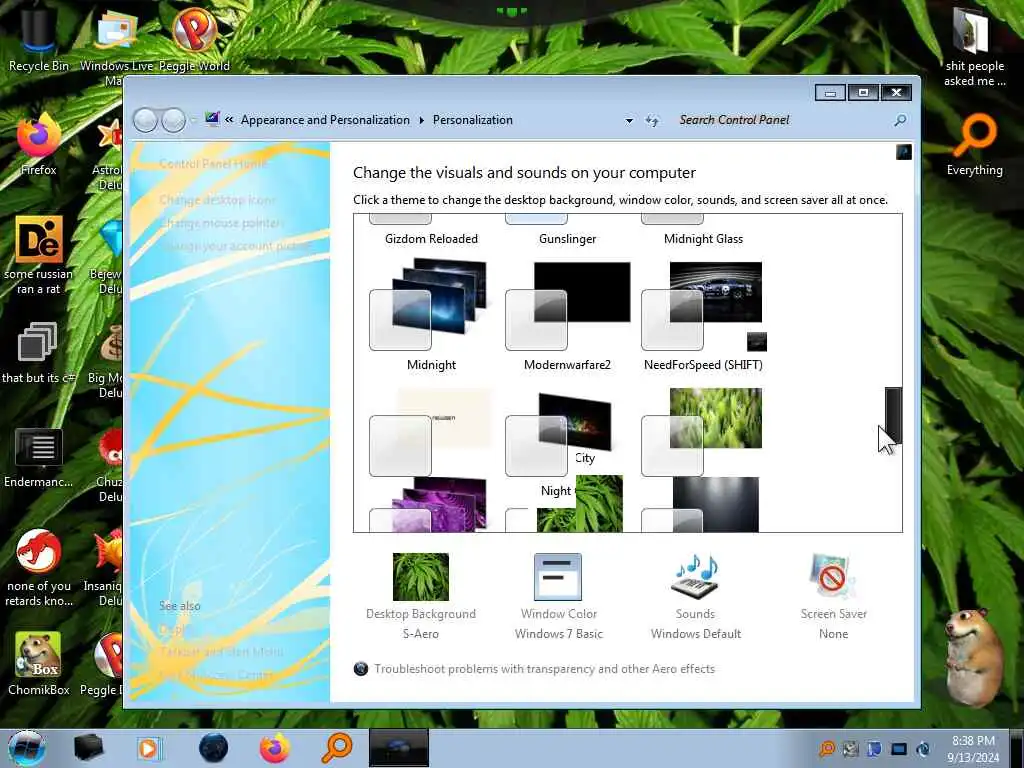Select the Midnight theme
The image size is (1024, 768).
430,315
